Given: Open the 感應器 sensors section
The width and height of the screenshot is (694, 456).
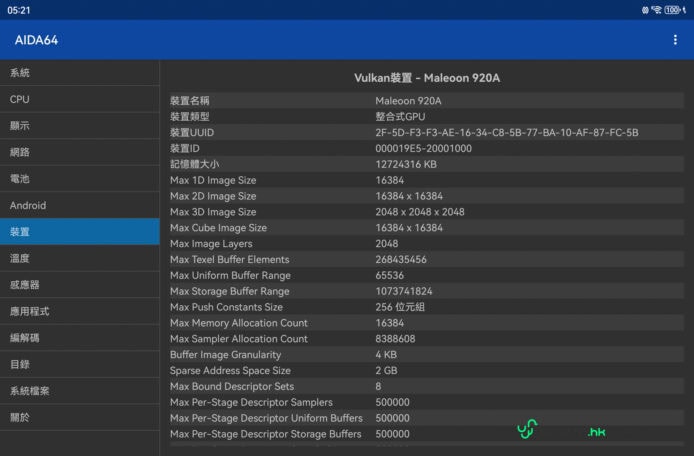Looking at the screenshot, I should click(80, 285).
